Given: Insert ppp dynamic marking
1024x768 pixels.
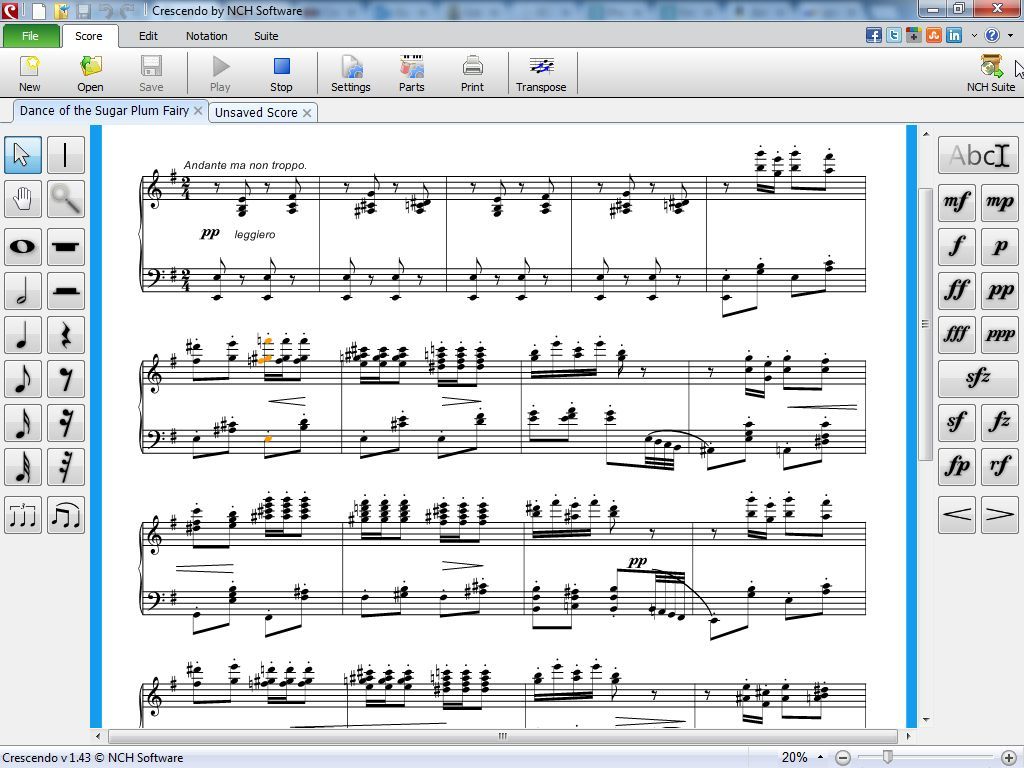Looking at the screenshot, I should click(x=1000, y=334).
